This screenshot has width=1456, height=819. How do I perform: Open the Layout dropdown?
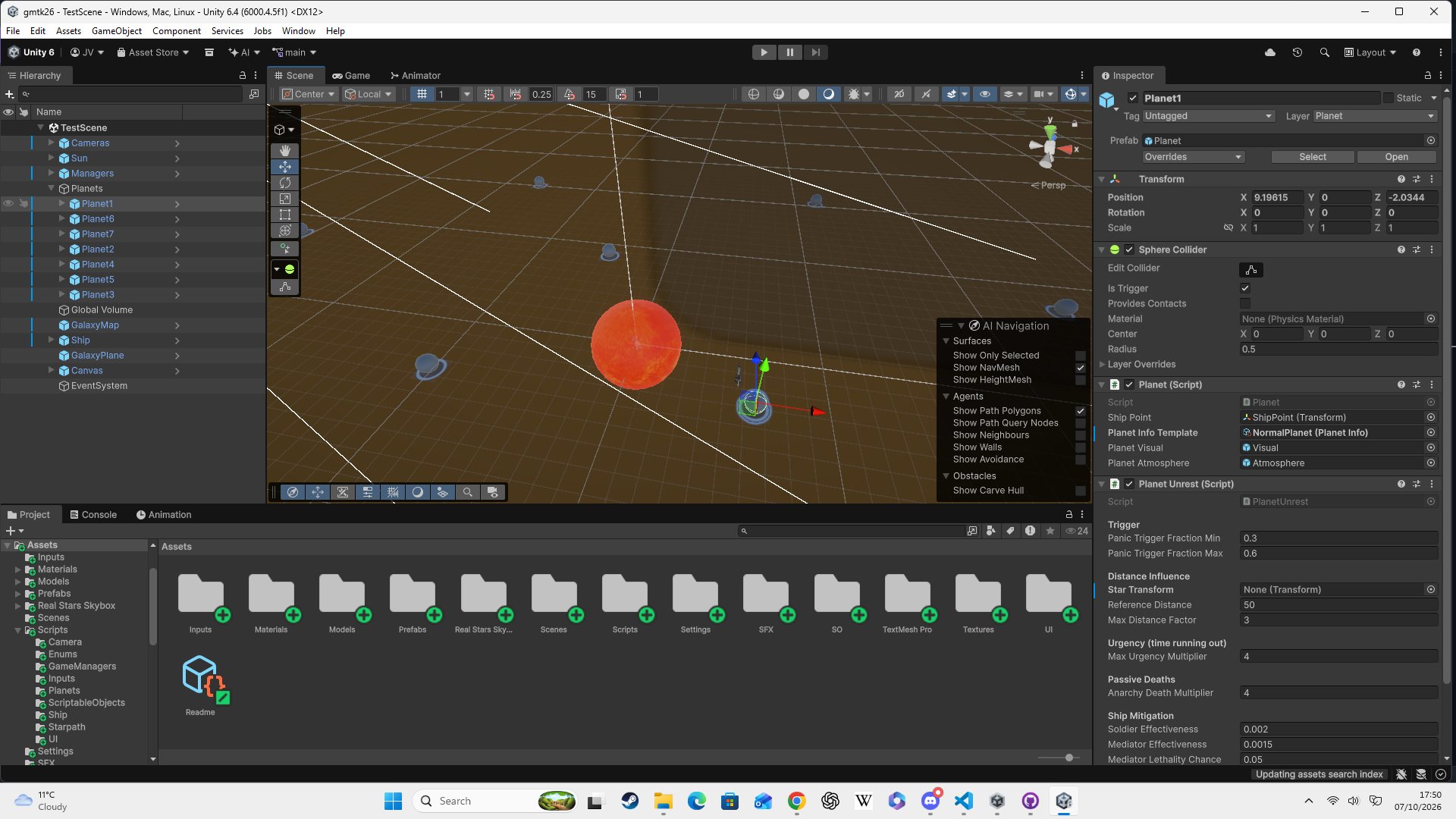tap(1370, 52)
